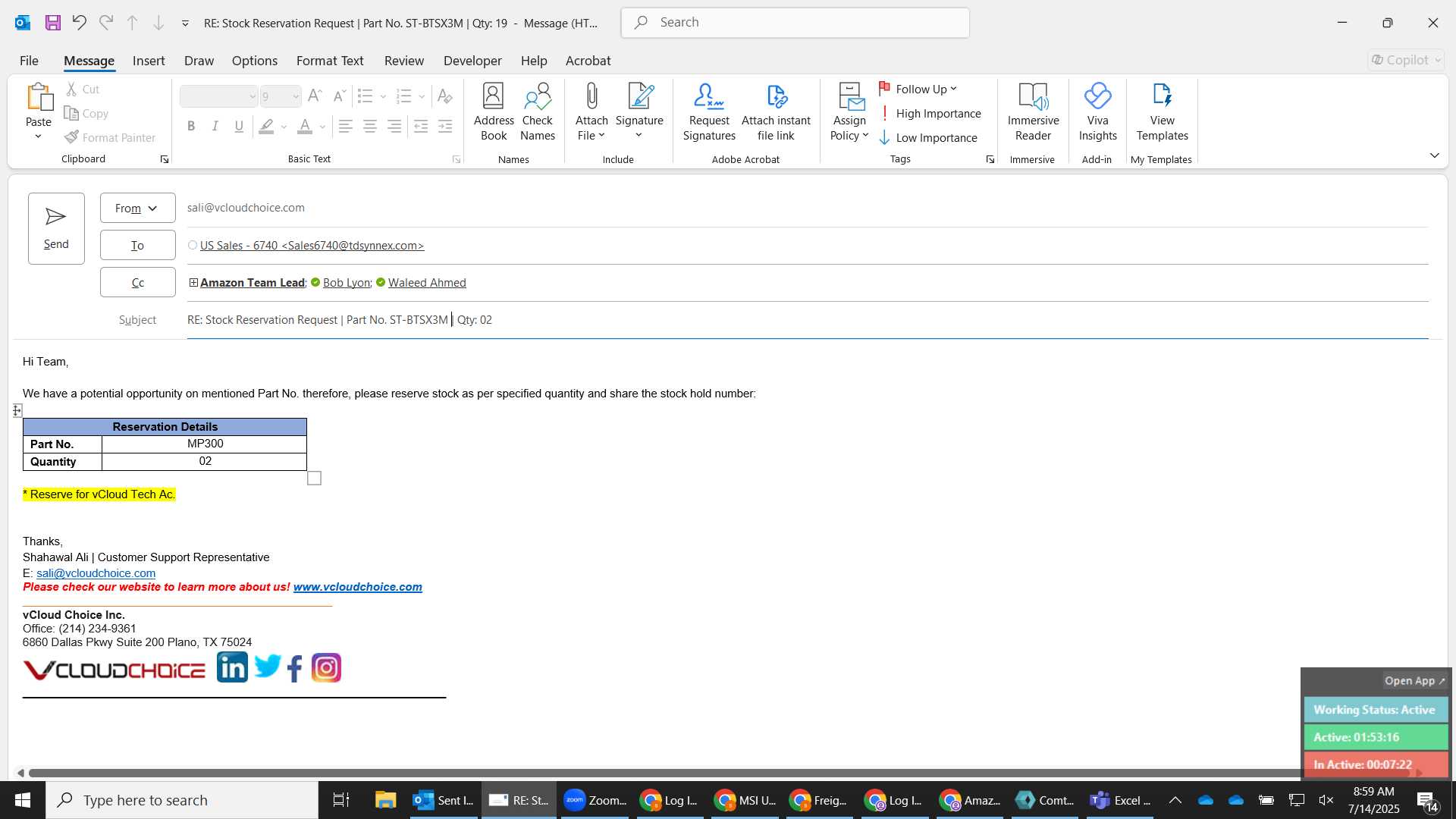The image size is (1456, 819).
Task: Undo the last action
Action: tap(79, 23)
